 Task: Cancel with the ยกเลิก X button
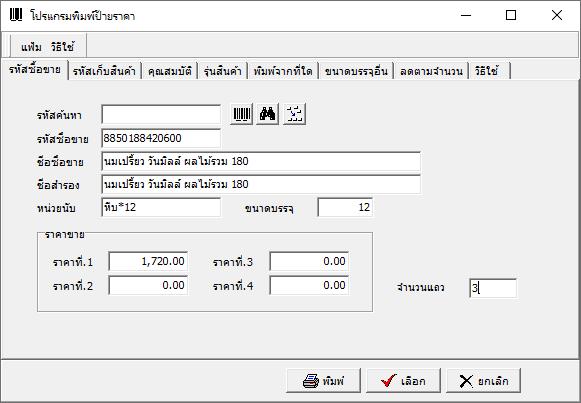click(x=484, y=380)
